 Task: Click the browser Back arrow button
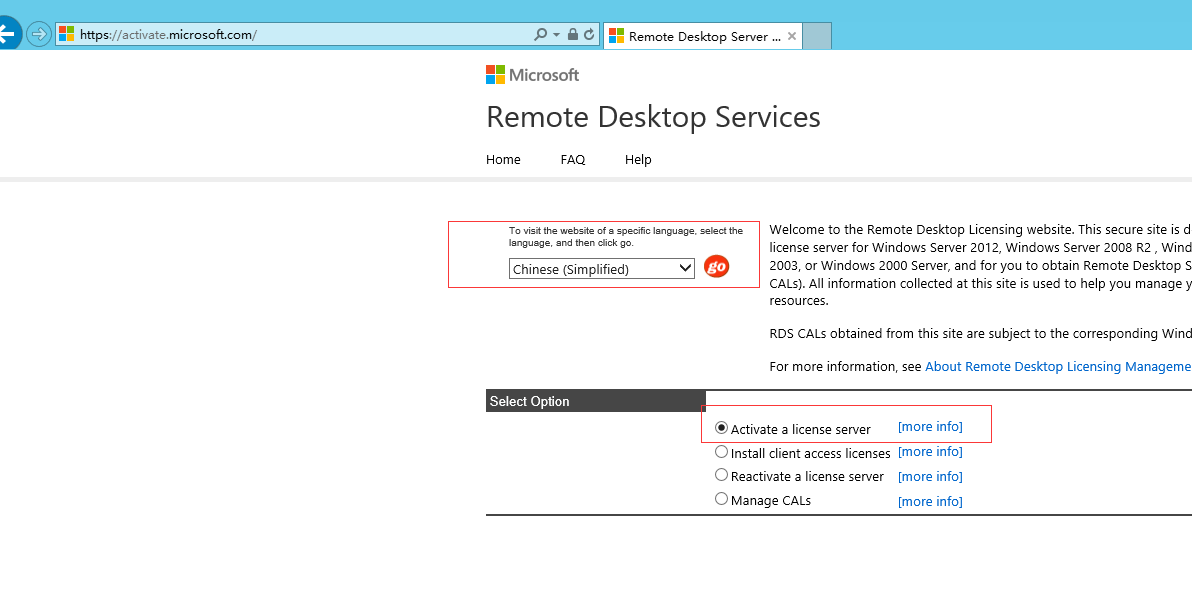[8, 34]
